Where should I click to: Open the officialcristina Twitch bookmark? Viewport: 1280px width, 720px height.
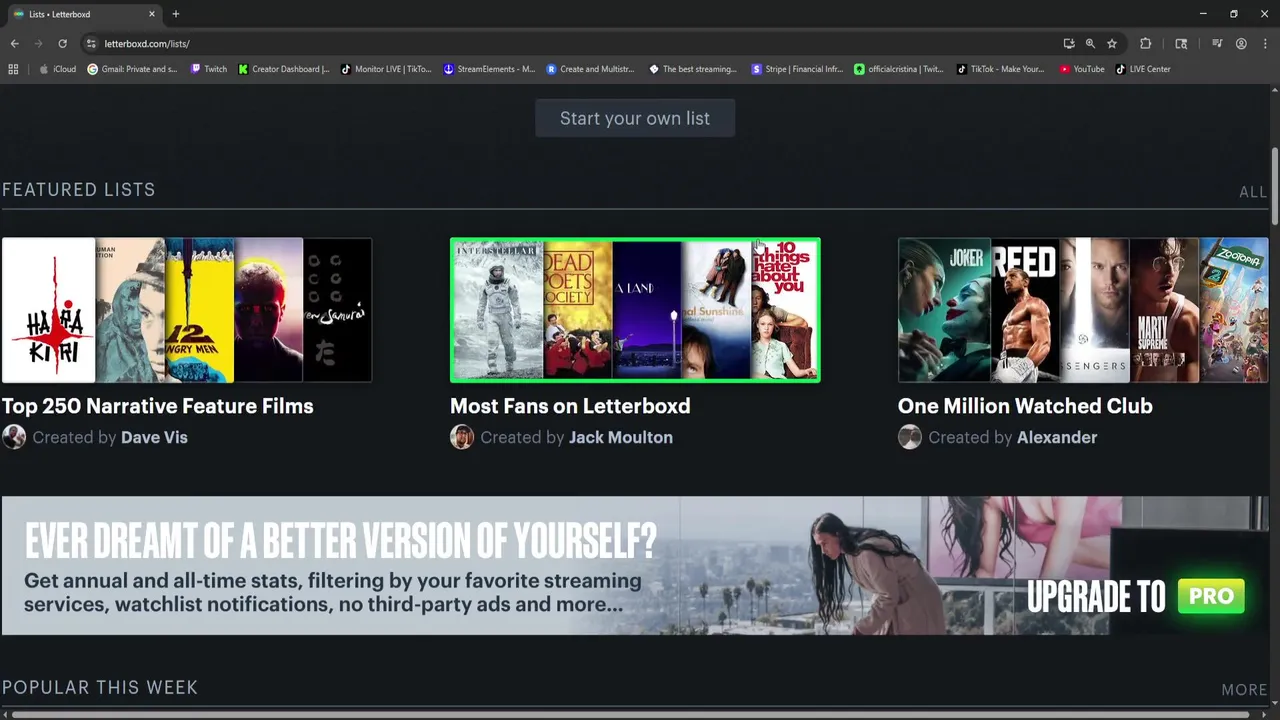coord(899,69)
